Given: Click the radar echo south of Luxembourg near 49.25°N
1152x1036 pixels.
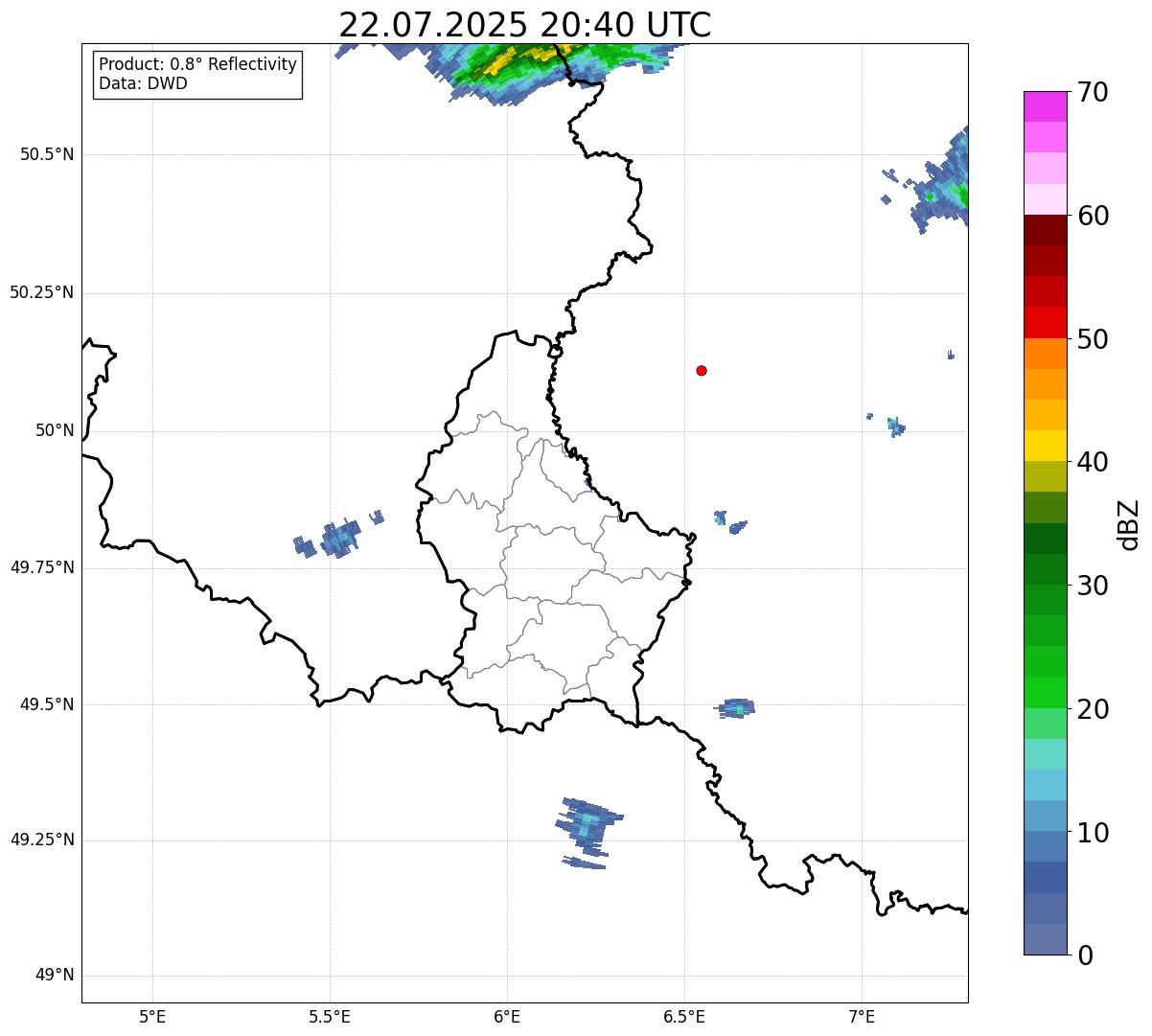Looking at the screenshot, I should click(x=588, y=832).
